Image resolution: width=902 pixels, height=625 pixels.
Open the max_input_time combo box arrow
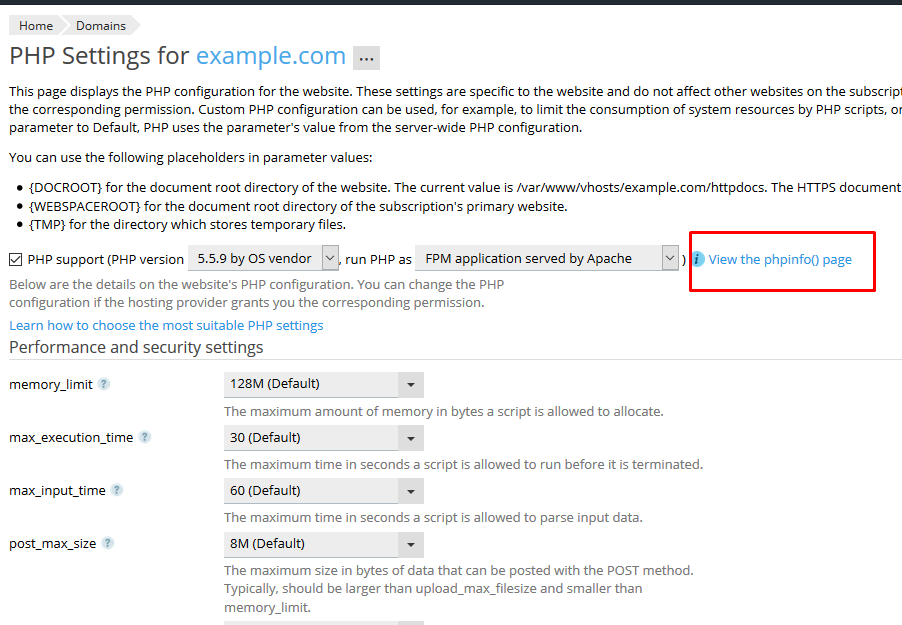tap(410, 491)
